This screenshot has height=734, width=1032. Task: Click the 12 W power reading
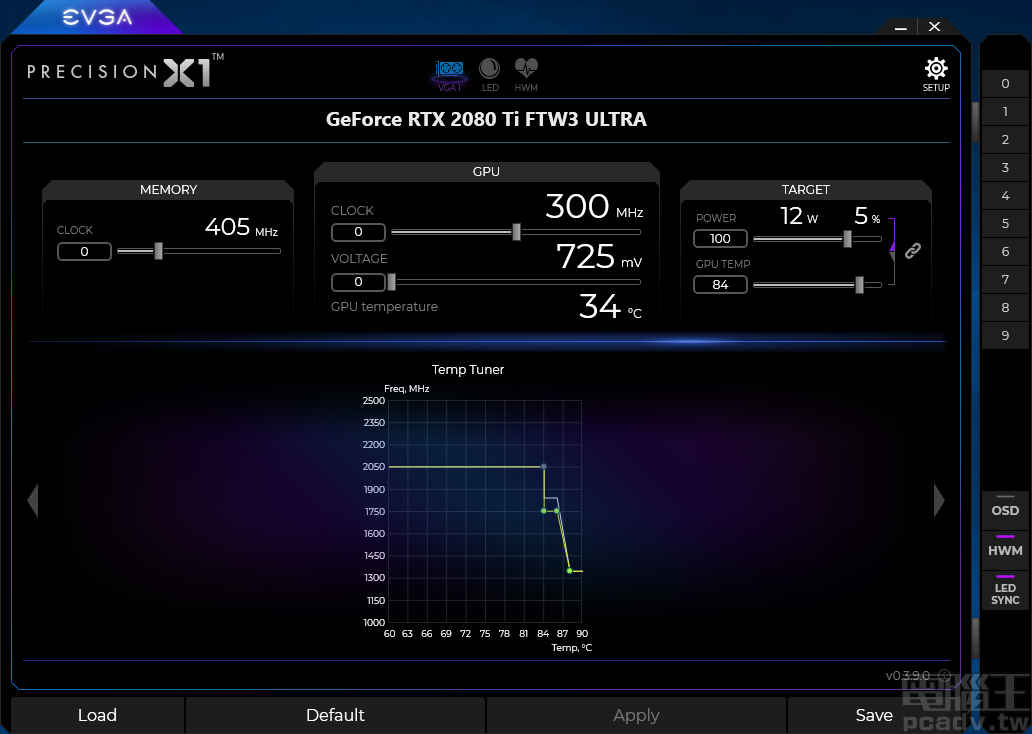pyautogui.click(x=799, y=216)
